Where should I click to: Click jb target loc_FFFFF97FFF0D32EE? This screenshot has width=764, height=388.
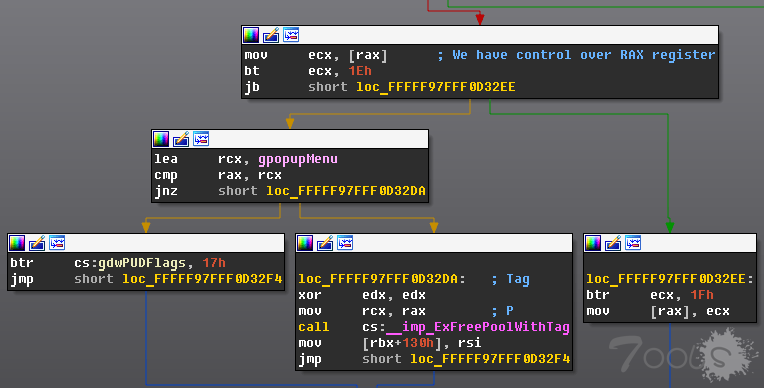pyautogui.click(x=436, y=87)
